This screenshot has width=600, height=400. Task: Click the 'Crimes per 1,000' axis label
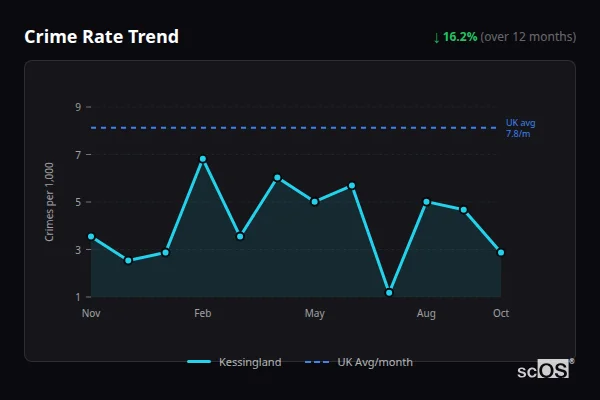click(x=49, y=202)
